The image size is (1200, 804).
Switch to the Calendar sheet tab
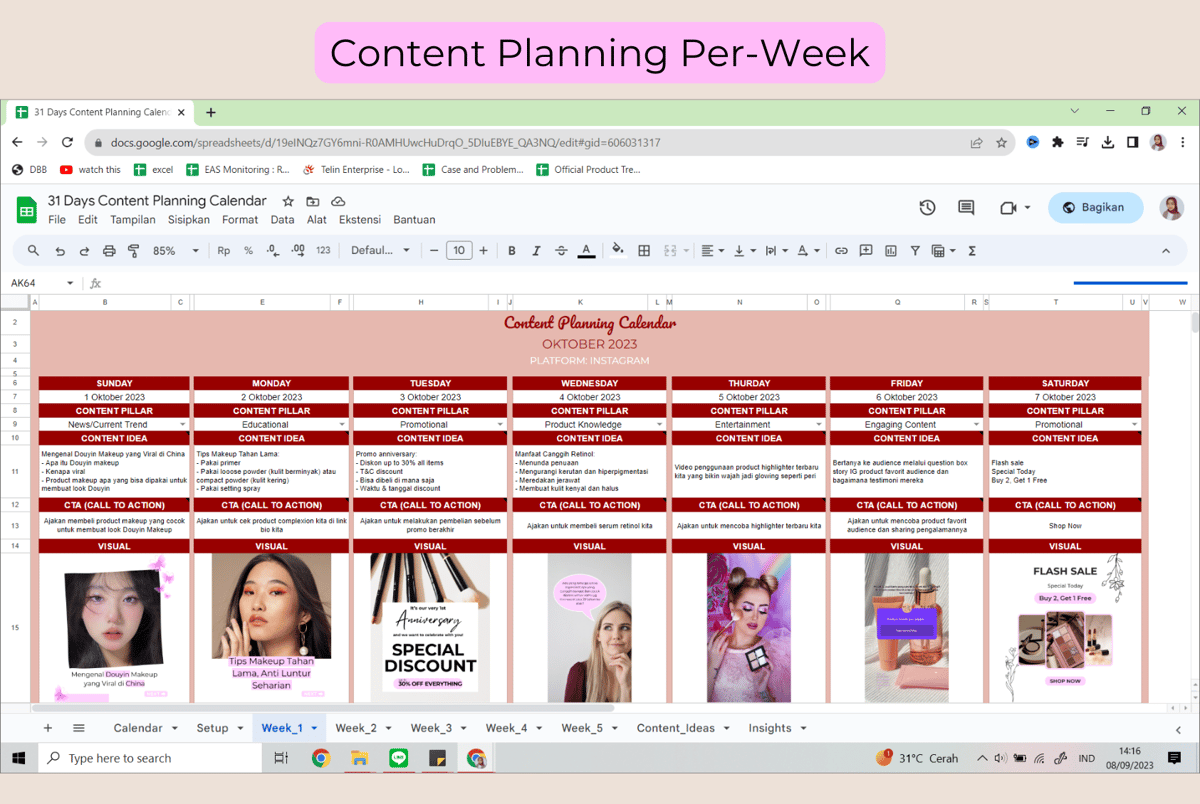pyautogui.click(x=145, y=728)
